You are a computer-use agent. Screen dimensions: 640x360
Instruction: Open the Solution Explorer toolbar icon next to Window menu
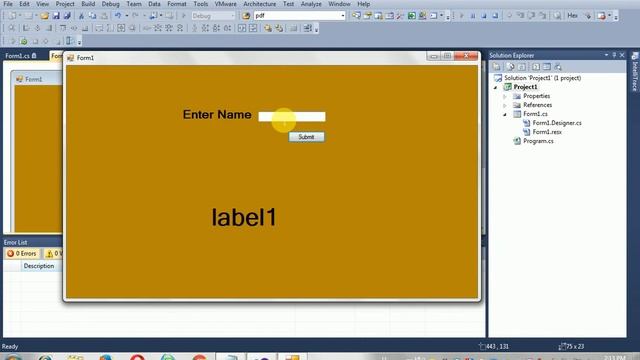(356, 16)
